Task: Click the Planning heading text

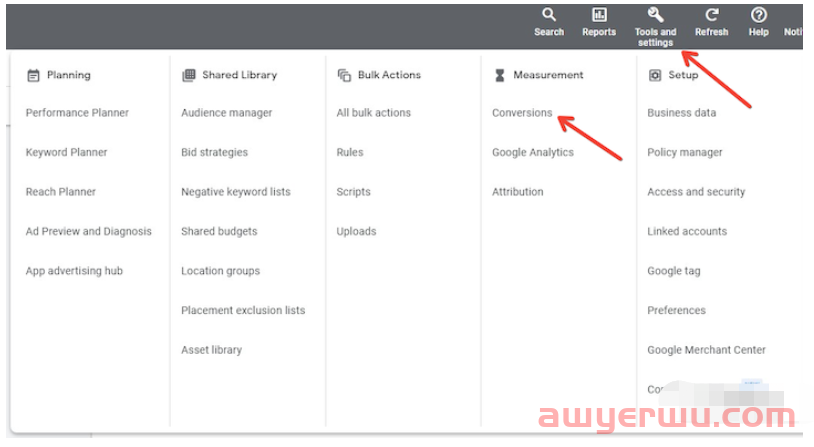Action: point(69,75)
